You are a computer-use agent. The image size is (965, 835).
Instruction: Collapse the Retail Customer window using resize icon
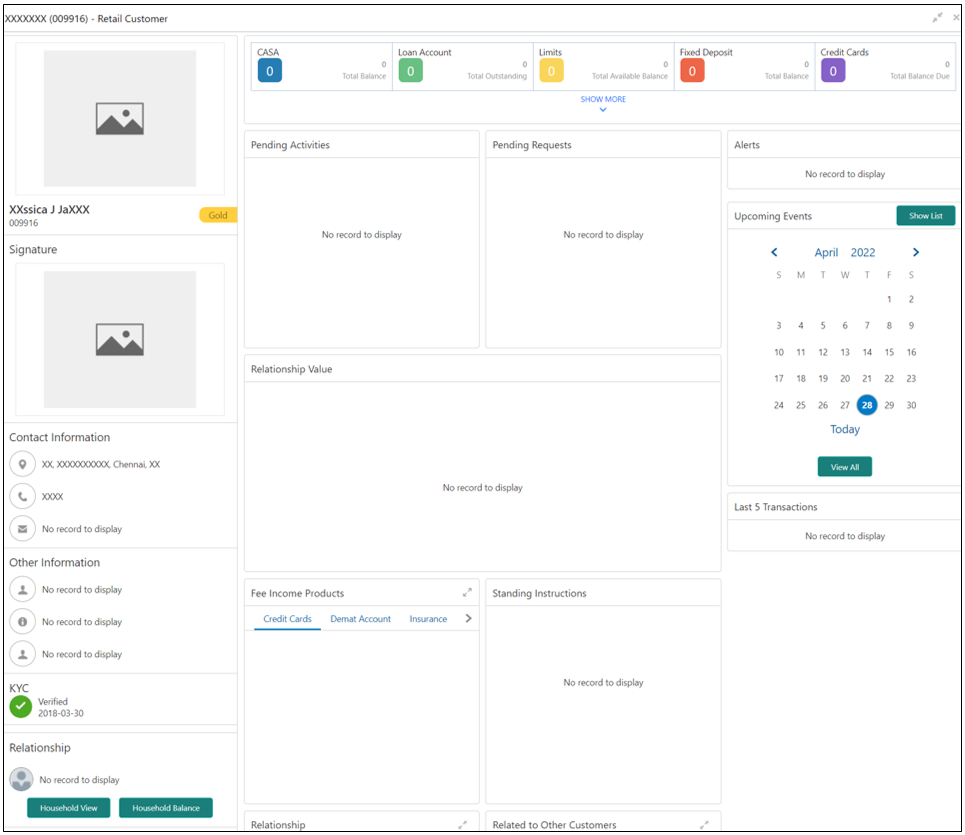[x=937, y=18]
